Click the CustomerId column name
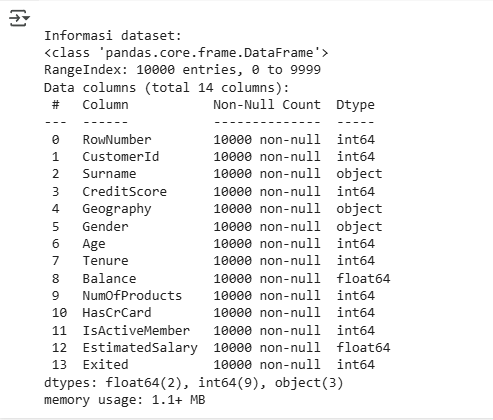 tap(121, 157)
